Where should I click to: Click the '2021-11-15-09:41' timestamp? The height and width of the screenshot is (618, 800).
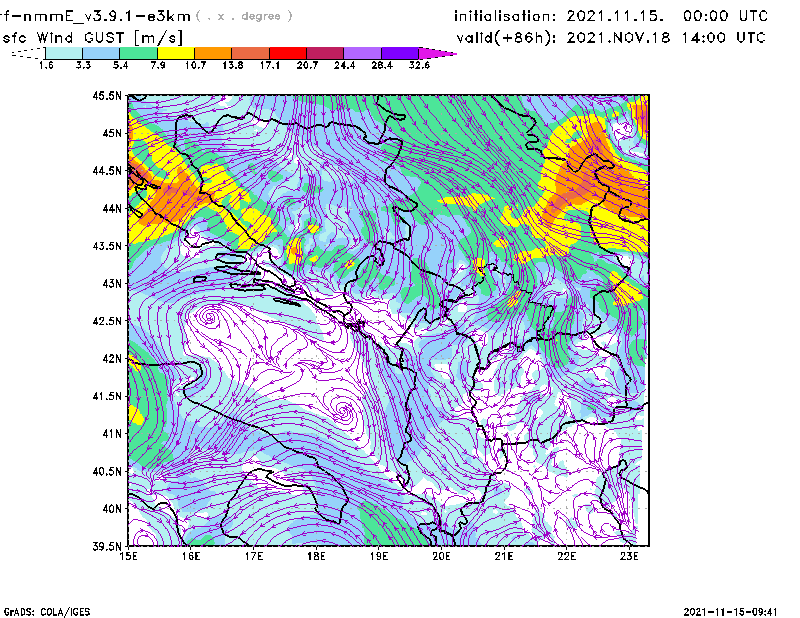731,612
